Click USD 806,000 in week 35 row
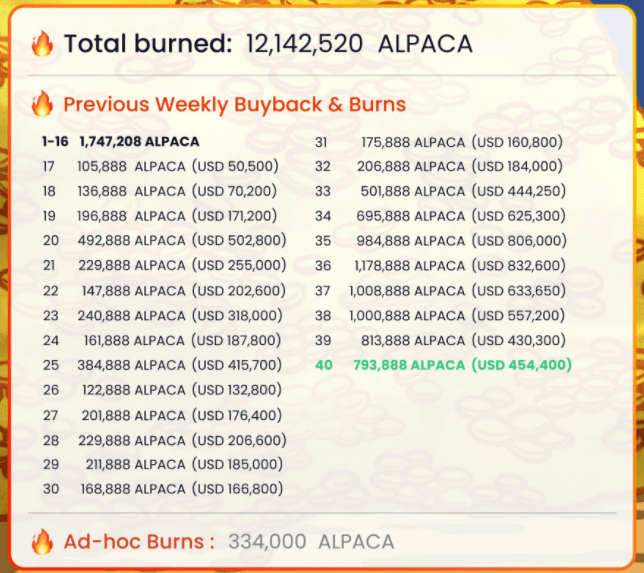 (x=519, y=241)
